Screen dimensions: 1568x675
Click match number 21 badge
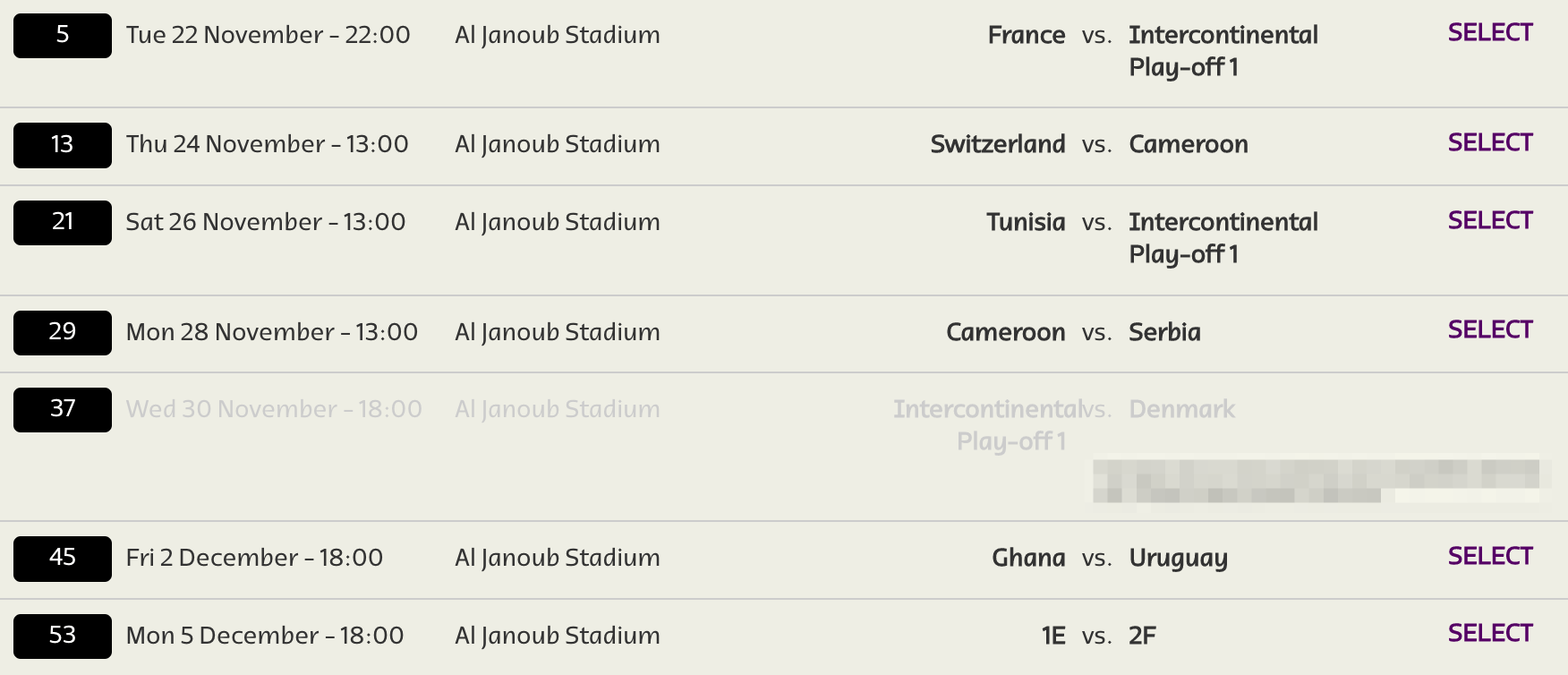[x=63, y=223]
